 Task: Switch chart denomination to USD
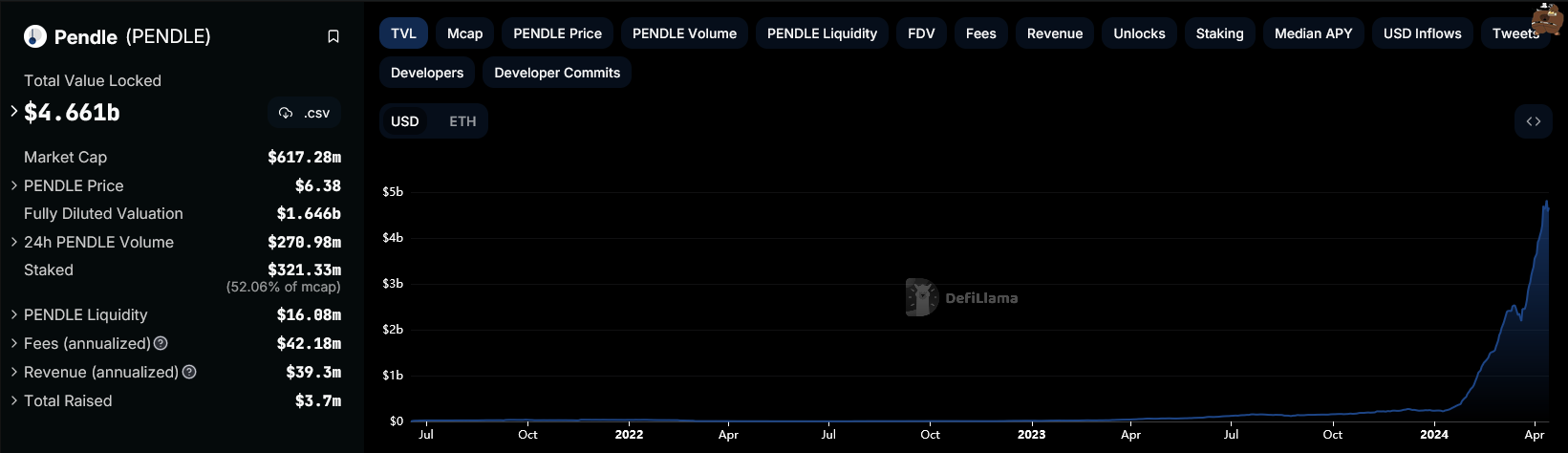point(405,121)
